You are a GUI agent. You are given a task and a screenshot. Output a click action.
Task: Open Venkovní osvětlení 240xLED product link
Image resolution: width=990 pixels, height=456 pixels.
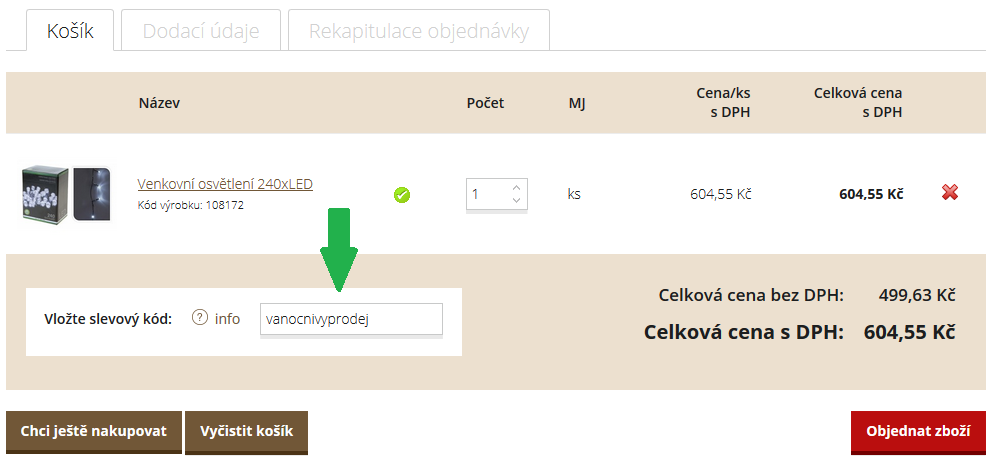(x=225, y=184)
